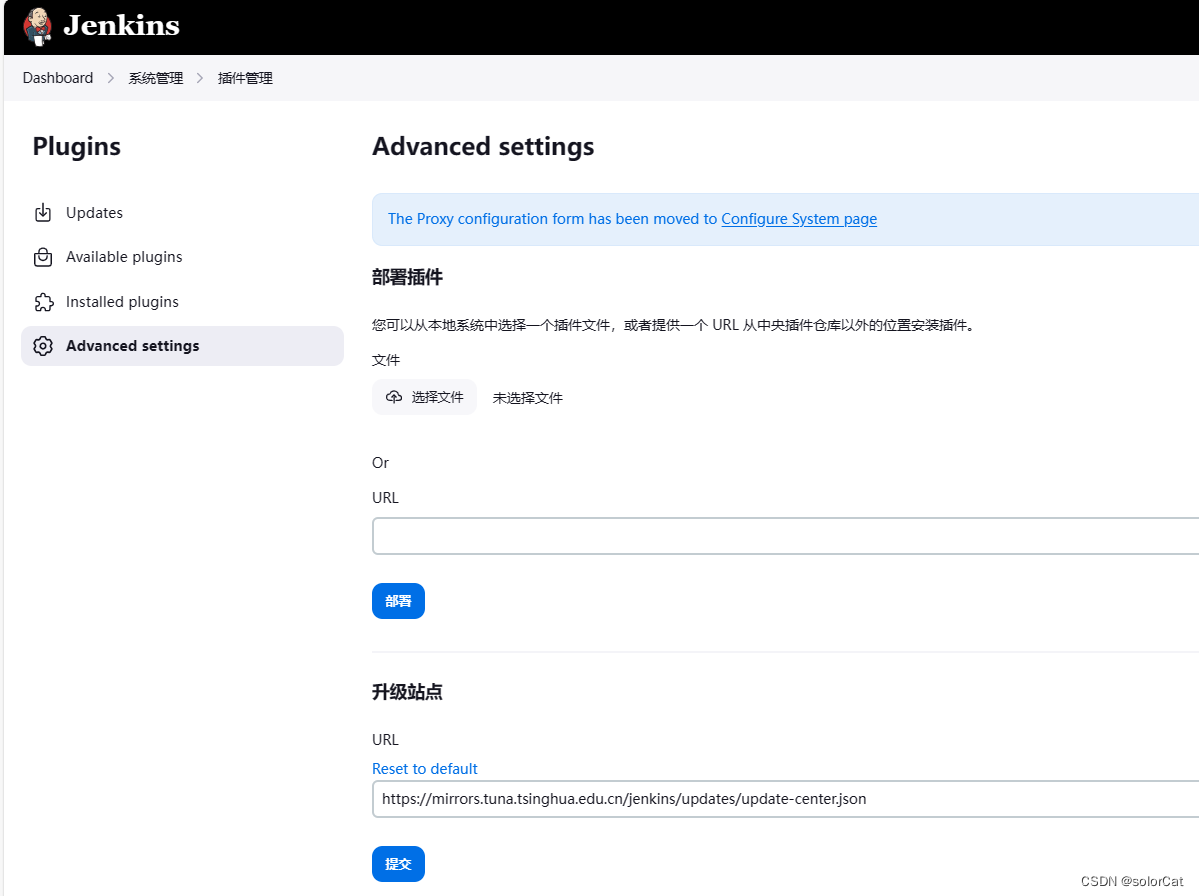Open the 系统管理 breadcrumb
This screenshot has width=1199, height=896.
pyautogui.click(x=156, y=78)
